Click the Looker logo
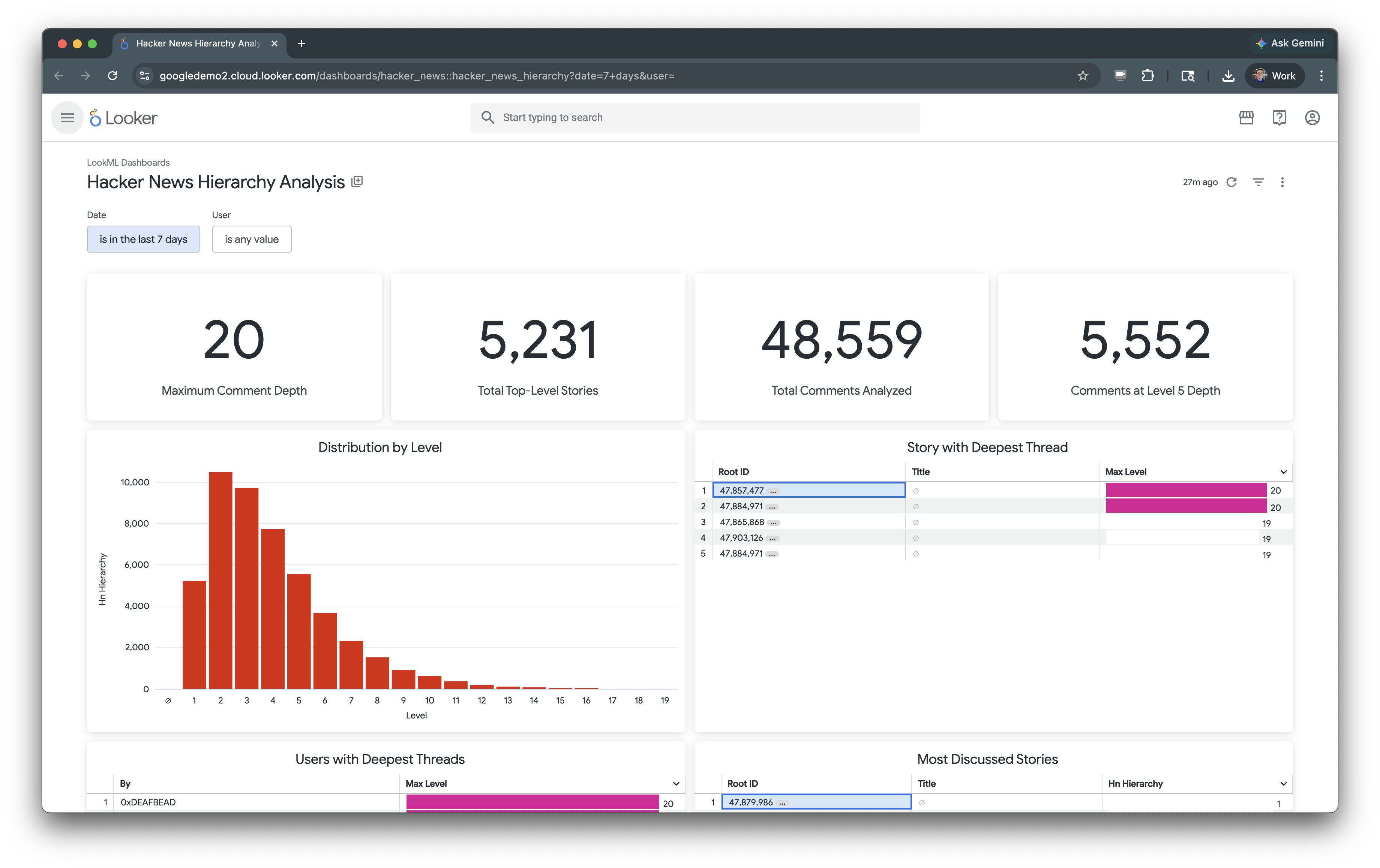Screen dimensions: 1380x868 tap(123, 117)
